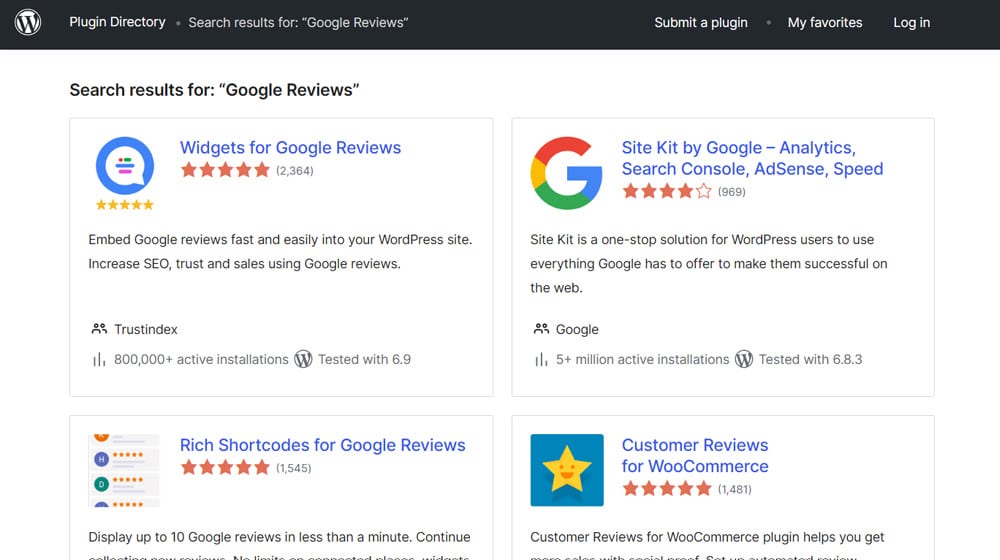Open the Plugin Directory menu item

(117, 22)
